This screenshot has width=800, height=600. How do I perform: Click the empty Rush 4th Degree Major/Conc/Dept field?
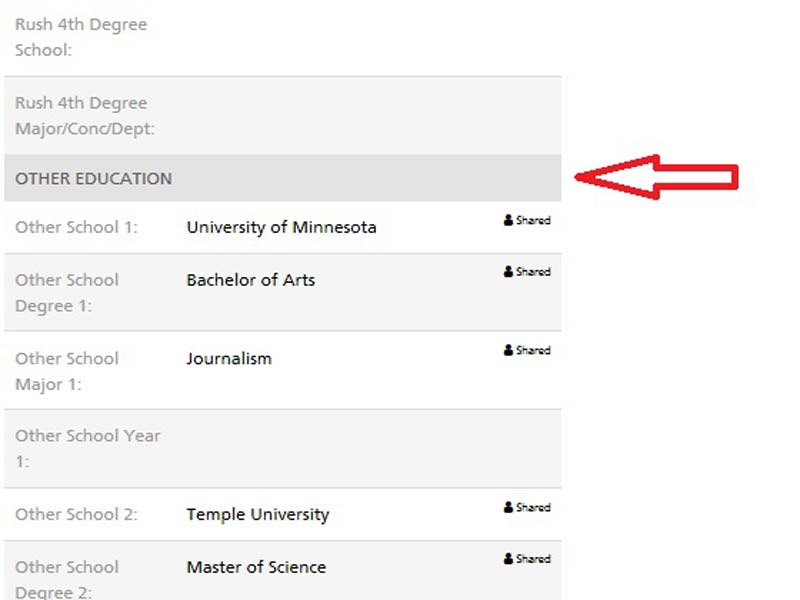coord(360,116)
